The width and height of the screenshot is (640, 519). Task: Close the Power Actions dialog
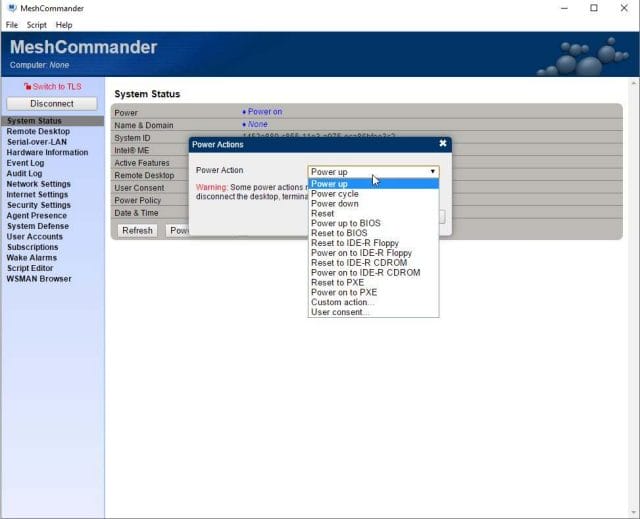point(443,144)
